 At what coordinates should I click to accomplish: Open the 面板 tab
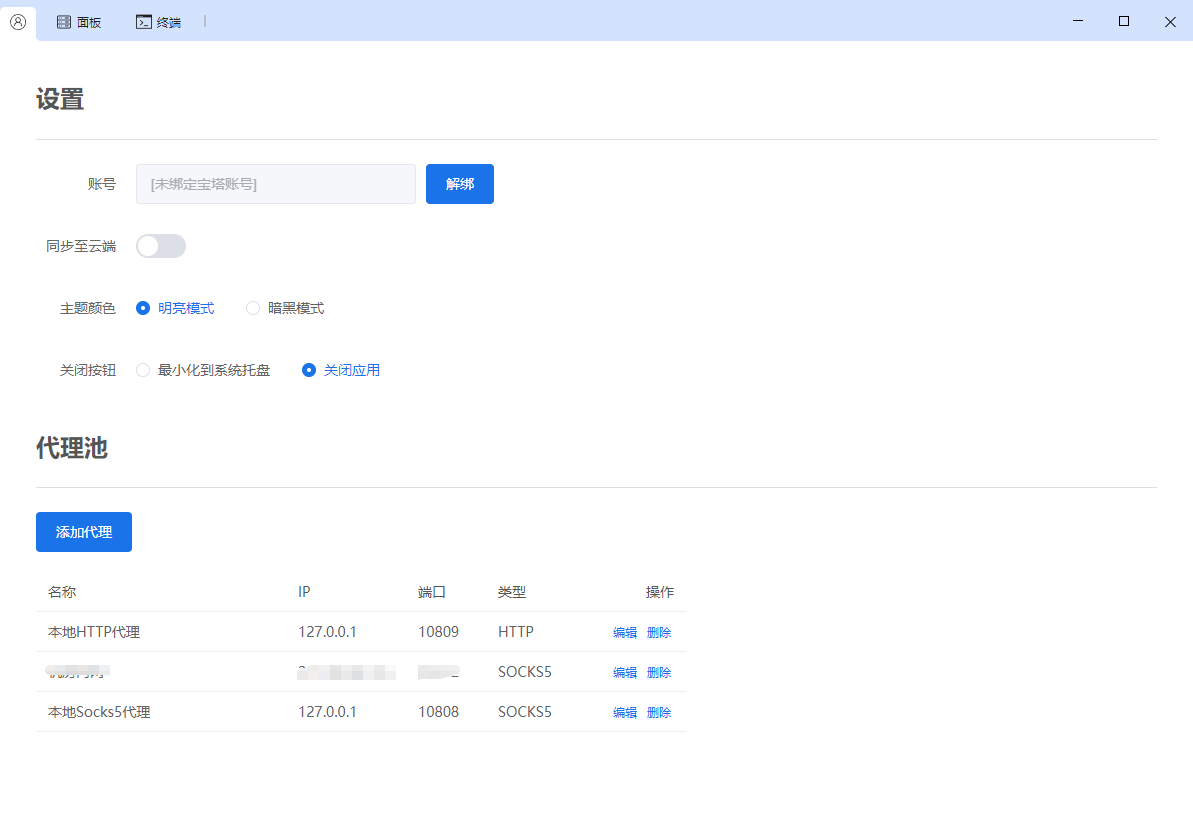[80, 21]
